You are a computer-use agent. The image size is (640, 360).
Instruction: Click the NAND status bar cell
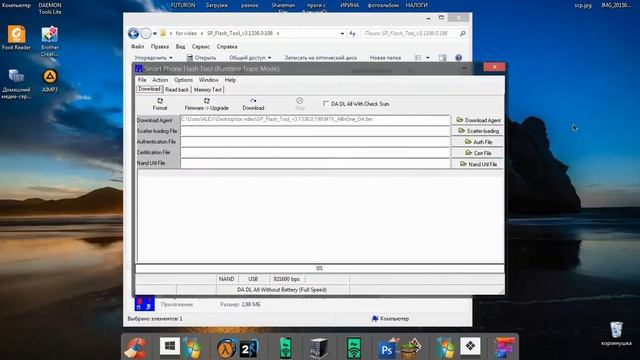(x=227, y=279)
